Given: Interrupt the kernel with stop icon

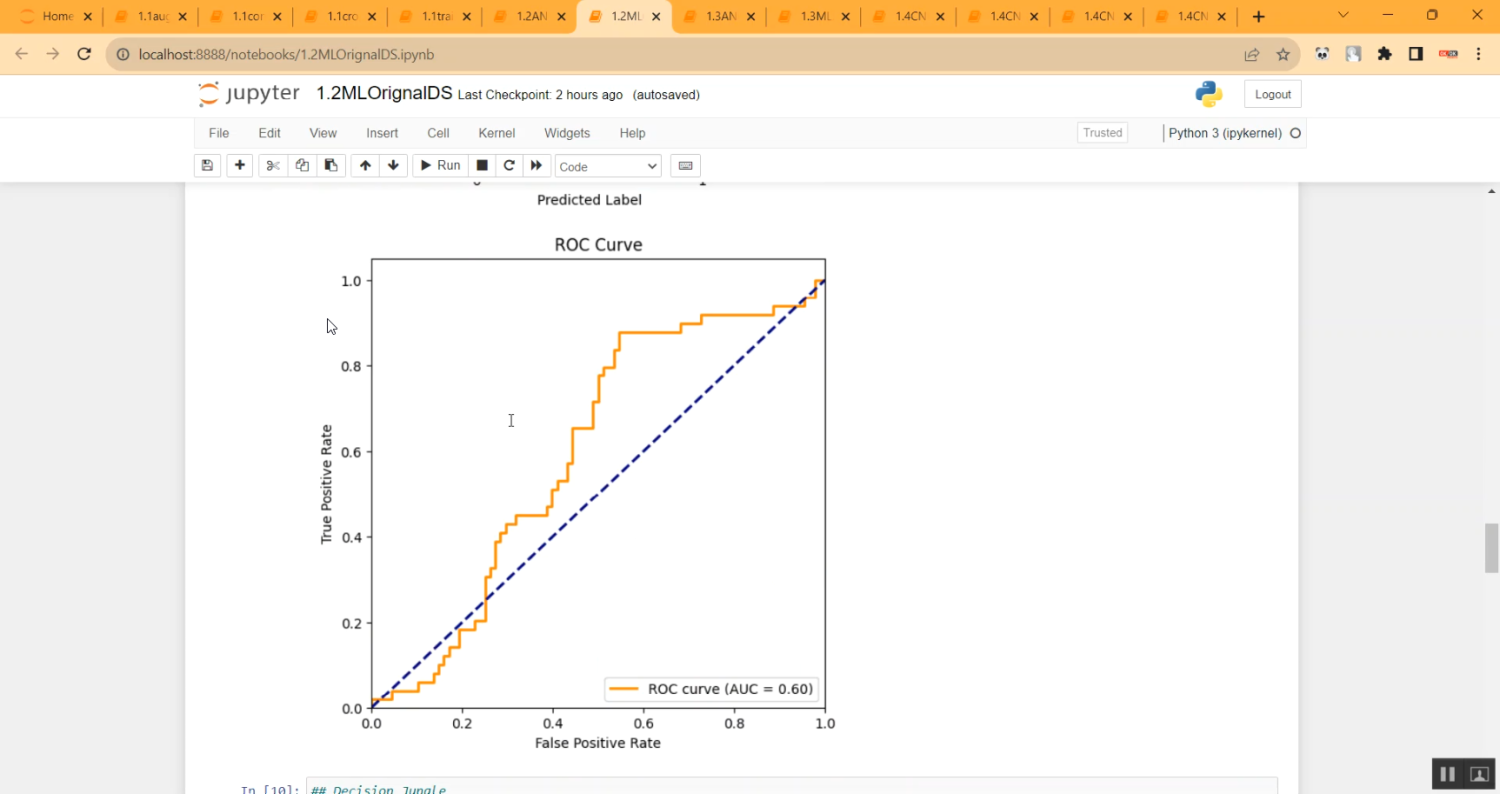Looking at the screenshot, I should pos(482,166).
